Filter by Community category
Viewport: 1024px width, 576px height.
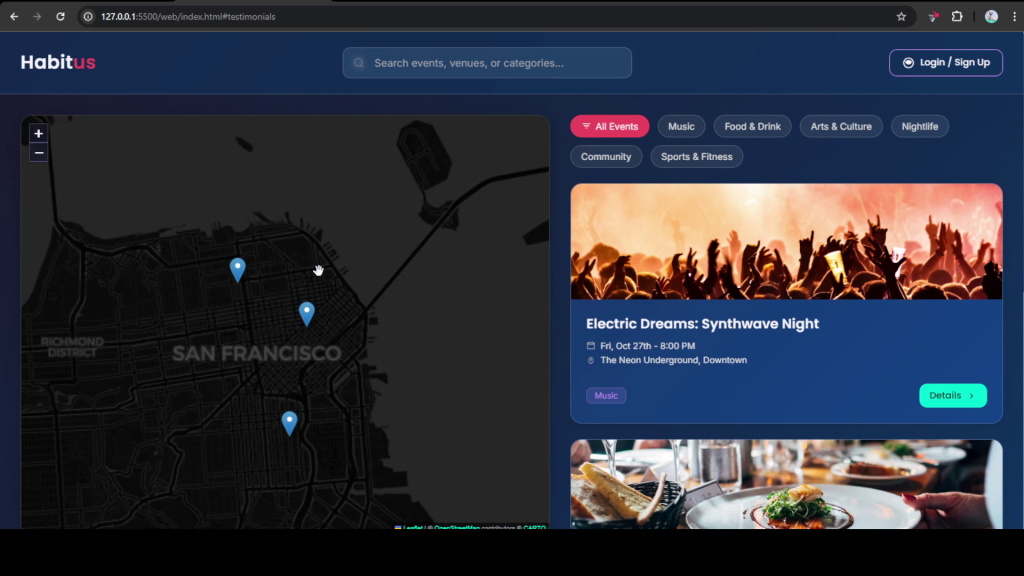coord(606,157)
